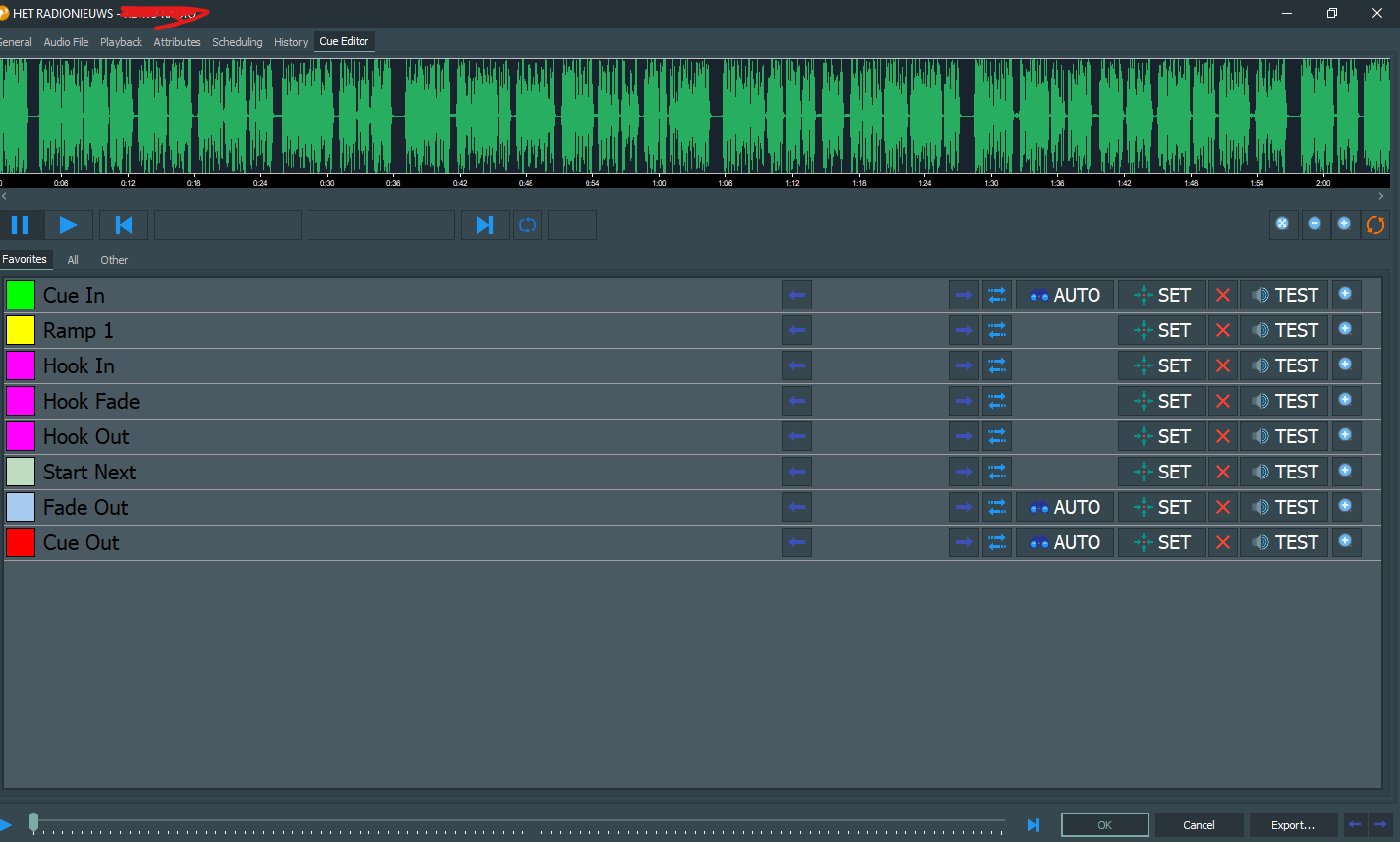The height and width of the screenshot is (842, 1400).
Task: Move Fade Out marker left
Action: (797, 507)
